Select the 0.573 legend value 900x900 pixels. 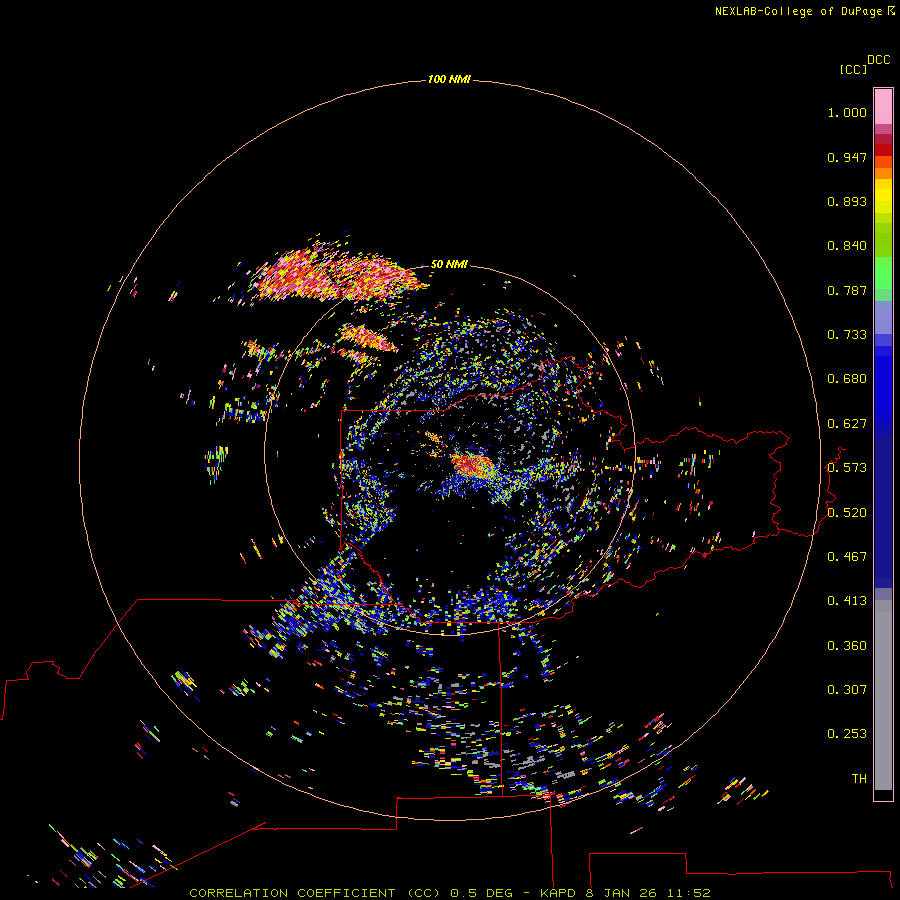coord(847,468)
